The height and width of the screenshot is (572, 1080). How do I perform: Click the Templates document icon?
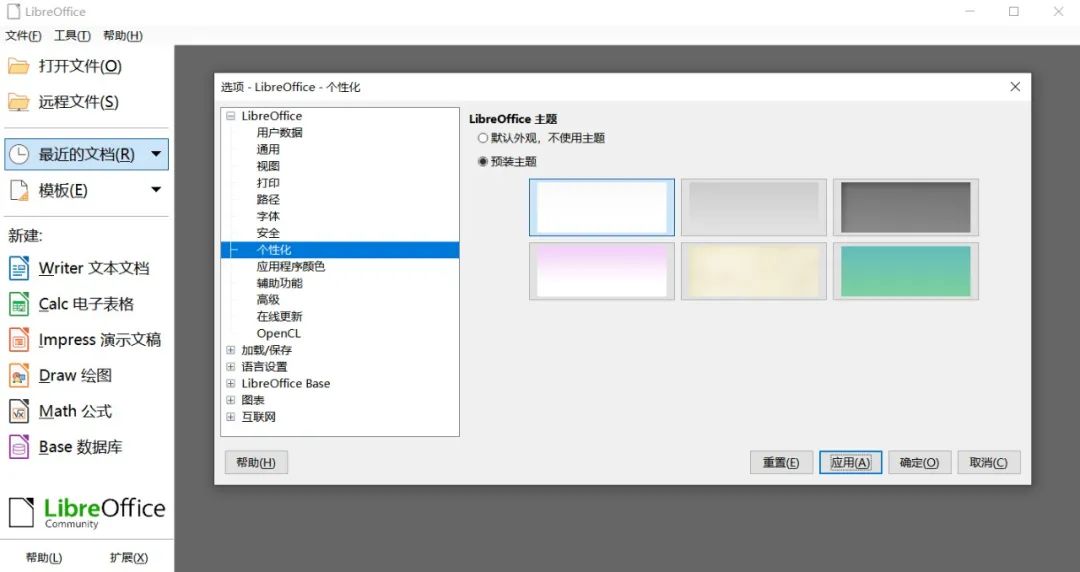19,190
